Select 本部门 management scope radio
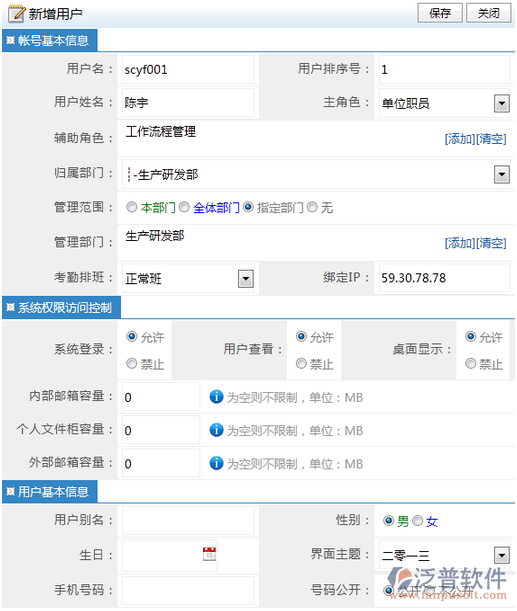Viewport: 517px width, 611px height. pyautogui.click(x=131, y=207)
